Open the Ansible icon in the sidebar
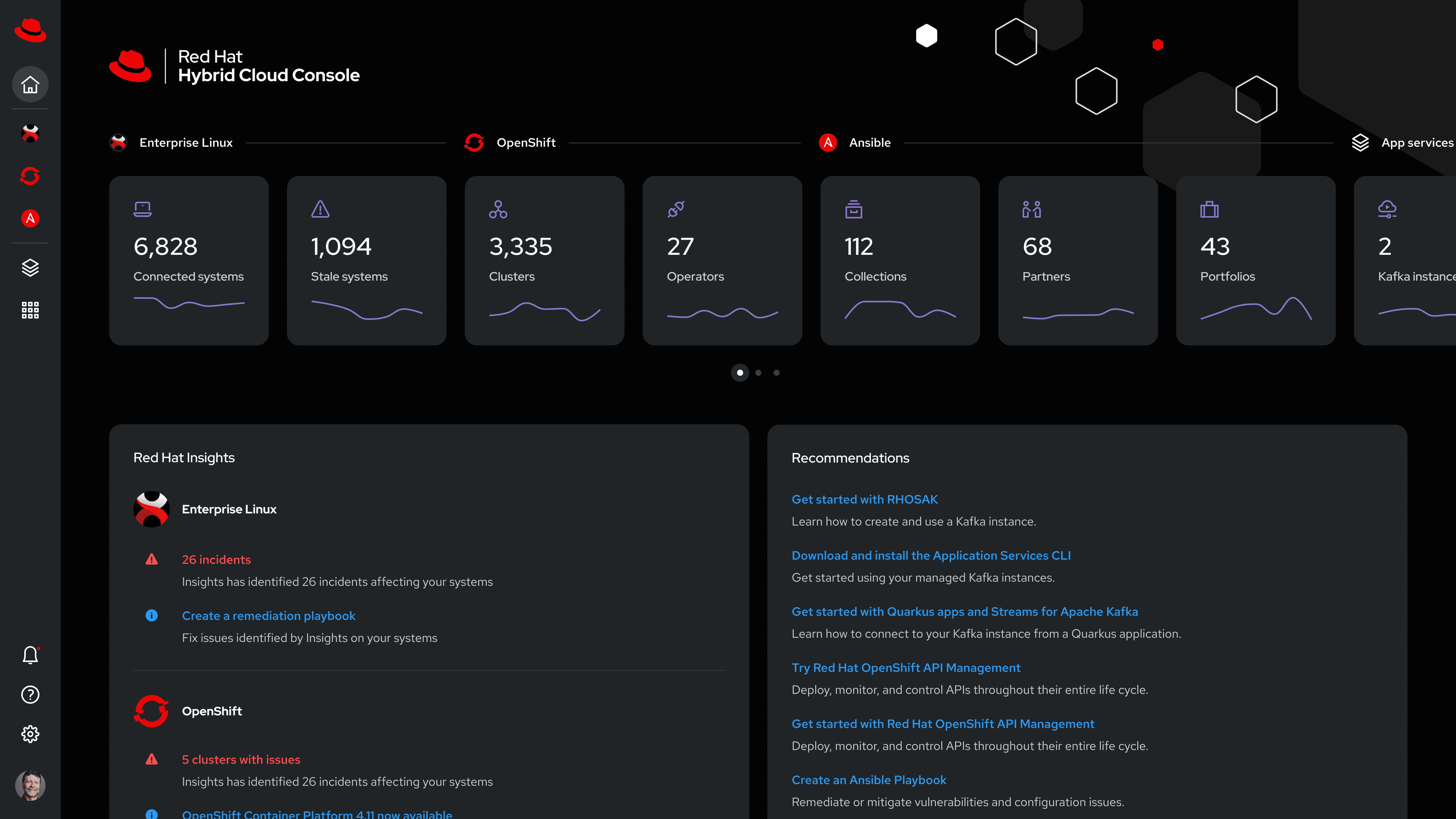The height and width of the screenshot is (819, 1456). click(x=30, y=218)
